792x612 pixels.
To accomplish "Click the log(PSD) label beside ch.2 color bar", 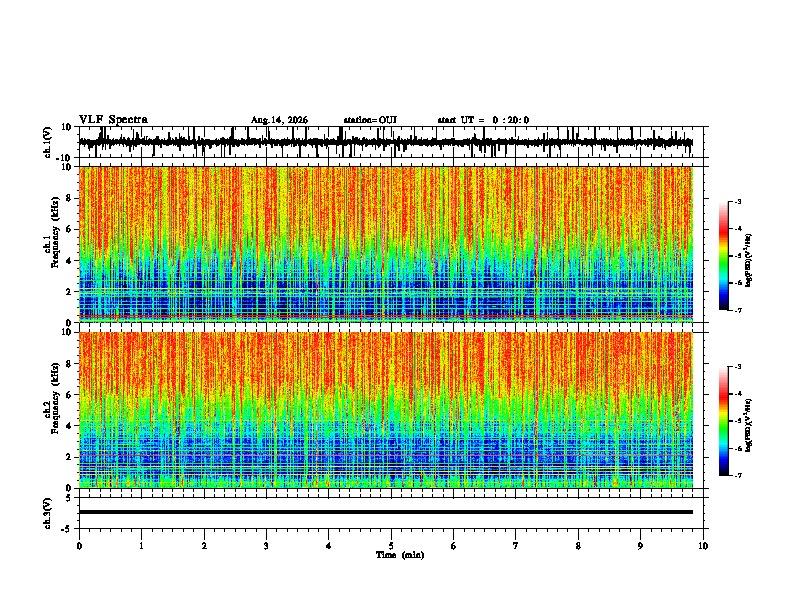I will click(749, 425).
